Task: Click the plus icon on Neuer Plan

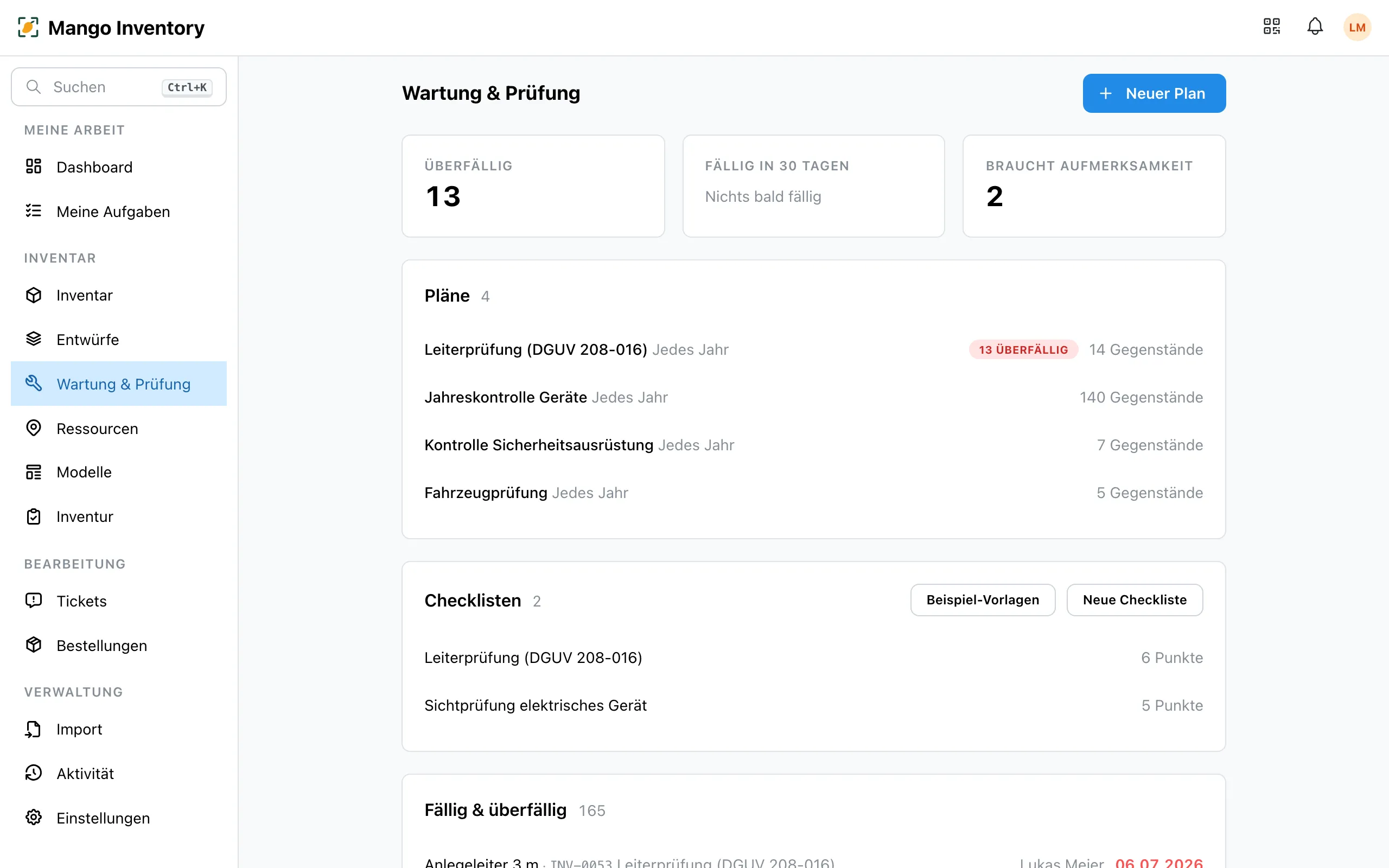Action: pyautogui.click(x=1105, y=93)
